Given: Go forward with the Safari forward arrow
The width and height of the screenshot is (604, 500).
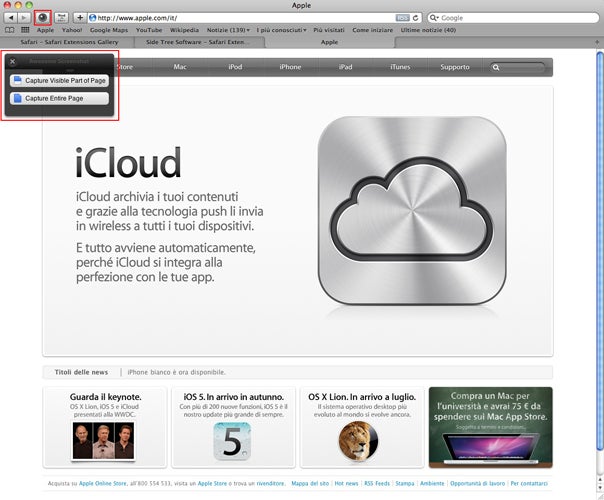Looking at the screenshot, I should coord(24,18).
